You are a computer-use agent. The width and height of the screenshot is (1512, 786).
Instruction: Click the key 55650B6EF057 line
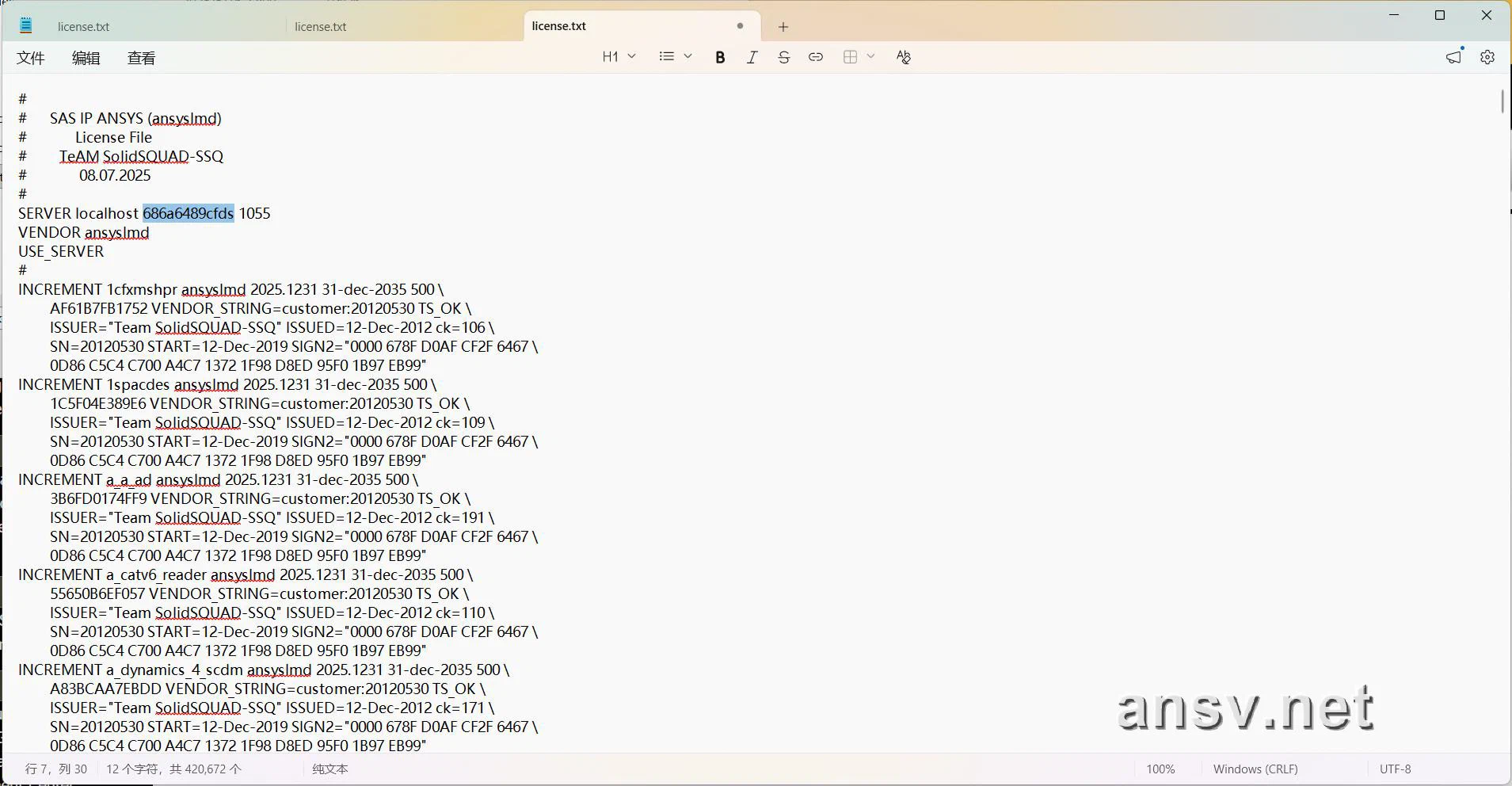click(260, 593)
